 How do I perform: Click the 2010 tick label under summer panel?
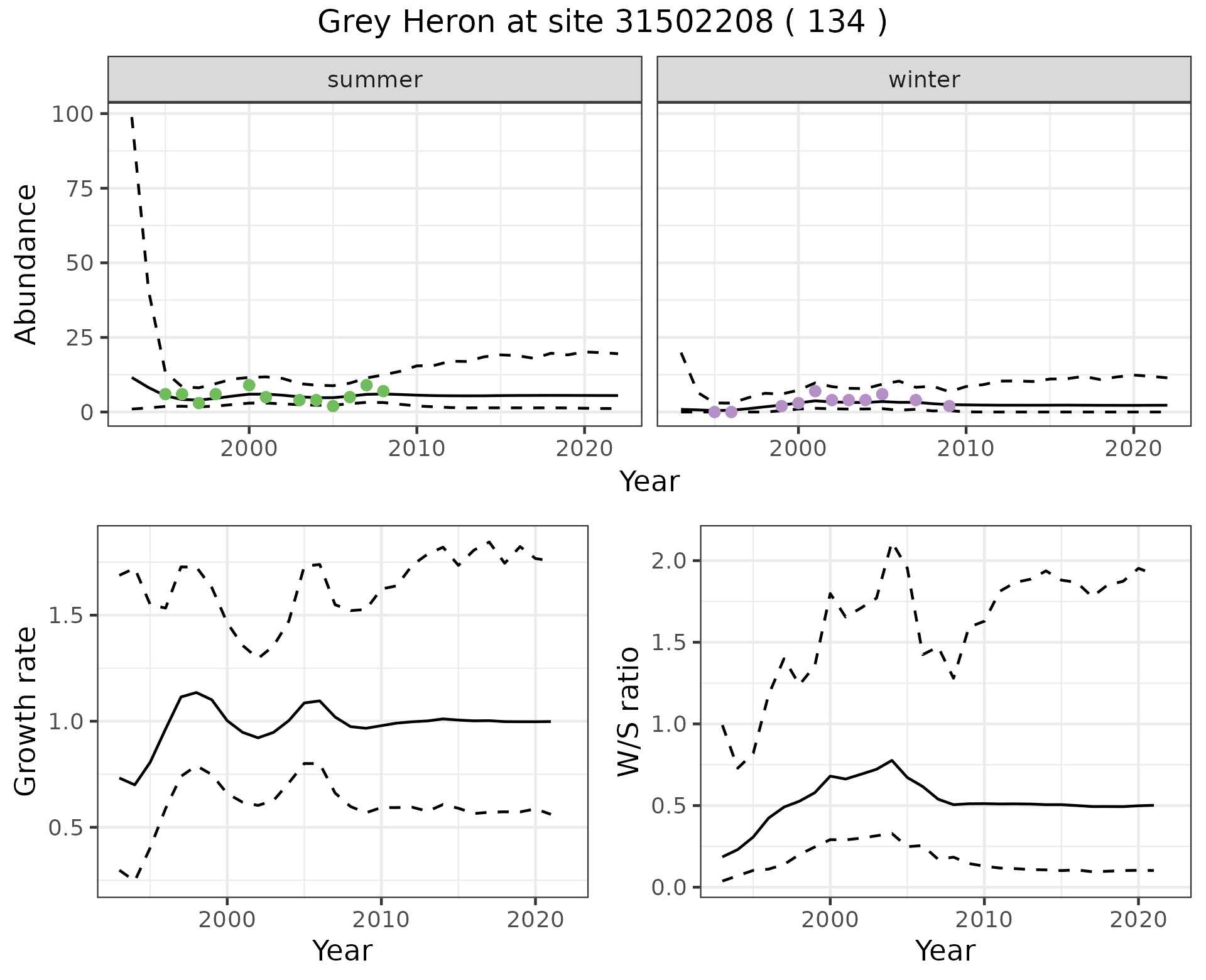click(x=416, y=449)
